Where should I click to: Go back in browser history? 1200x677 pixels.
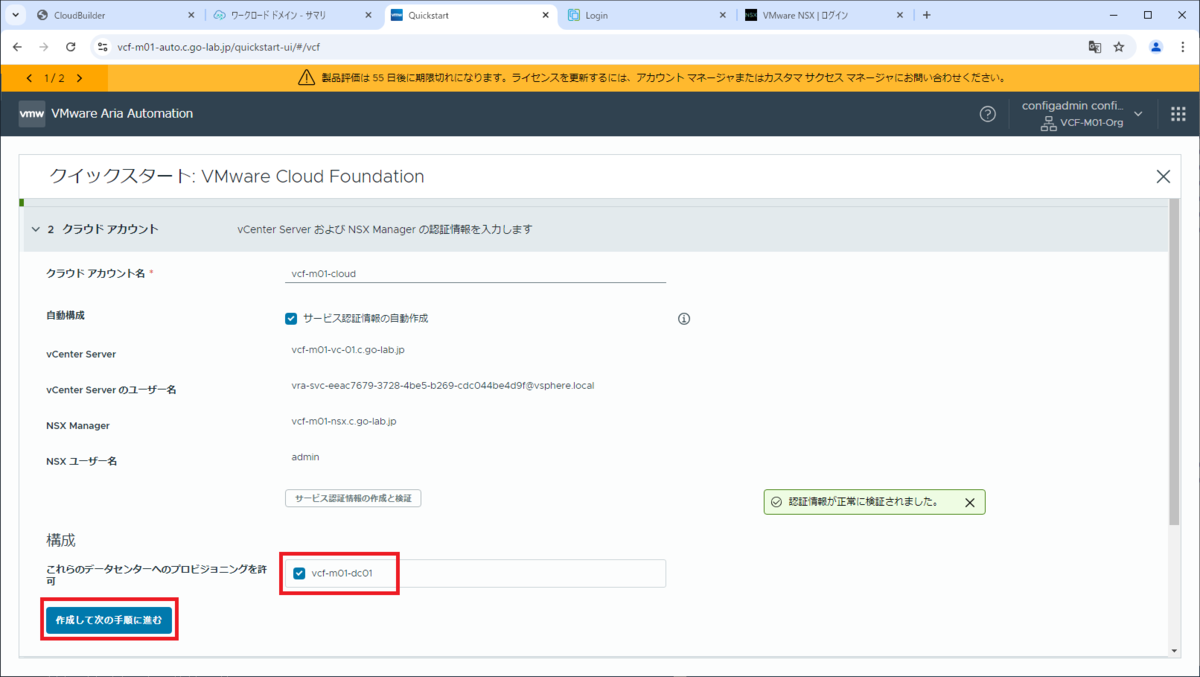tap(17, 46)
